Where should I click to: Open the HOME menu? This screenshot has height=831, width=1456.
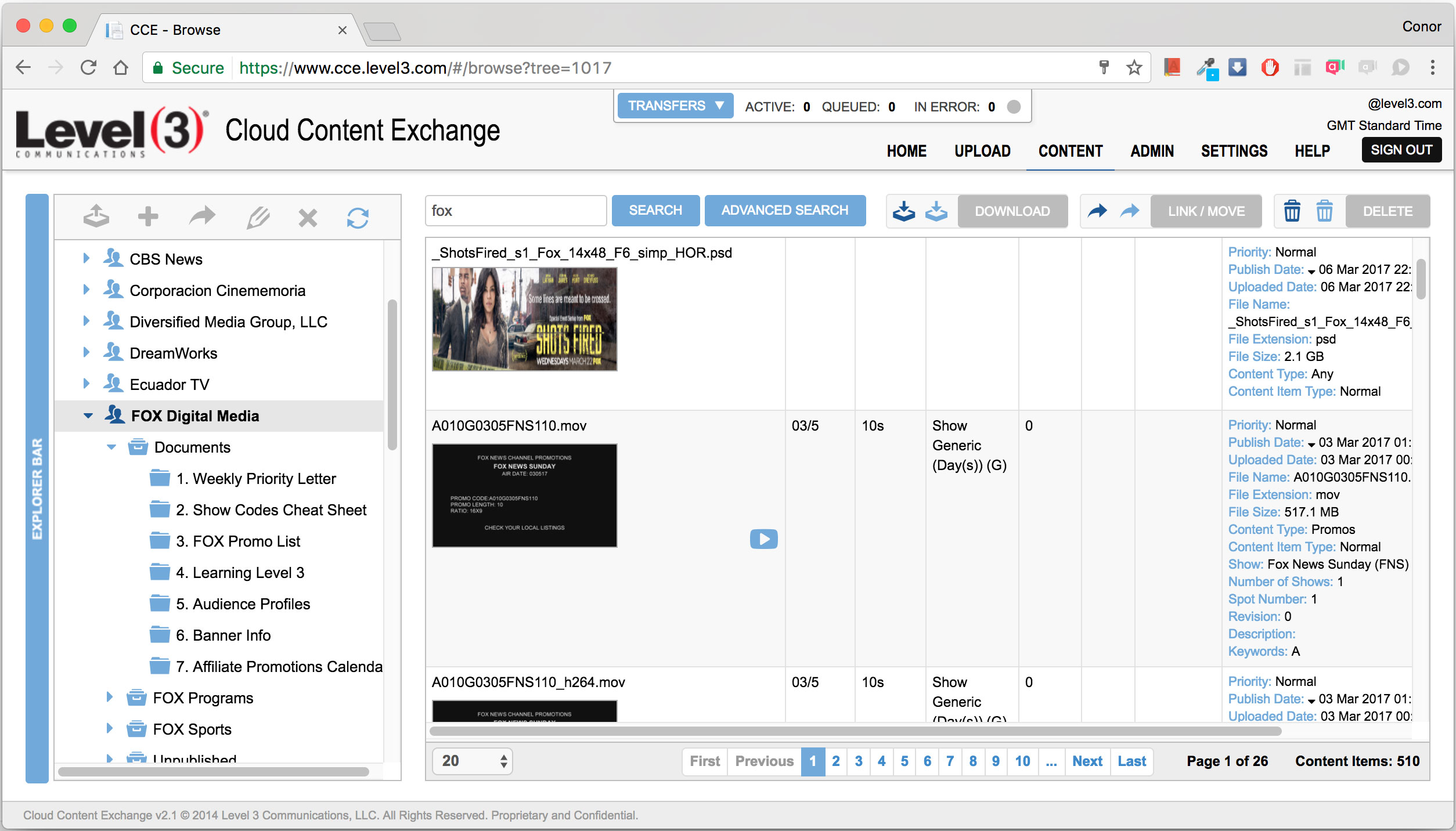tap(906, 151)
